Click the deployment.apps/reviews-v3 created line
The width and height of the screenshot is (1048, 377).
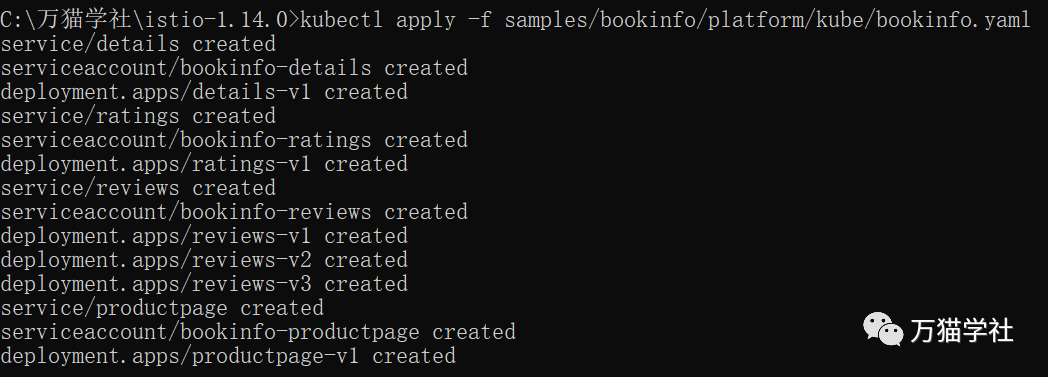coord(204,284)
